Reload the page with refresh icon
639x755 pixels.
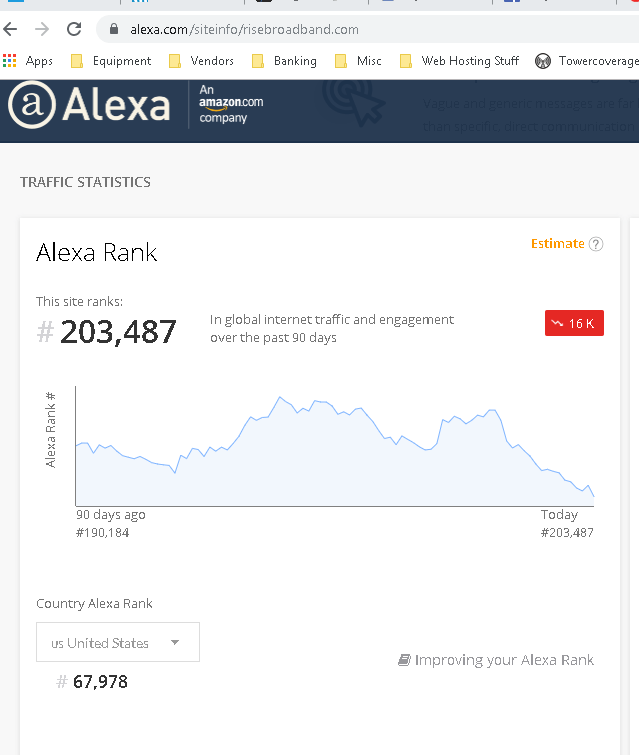pyautogui.click(x=74, y=29)
